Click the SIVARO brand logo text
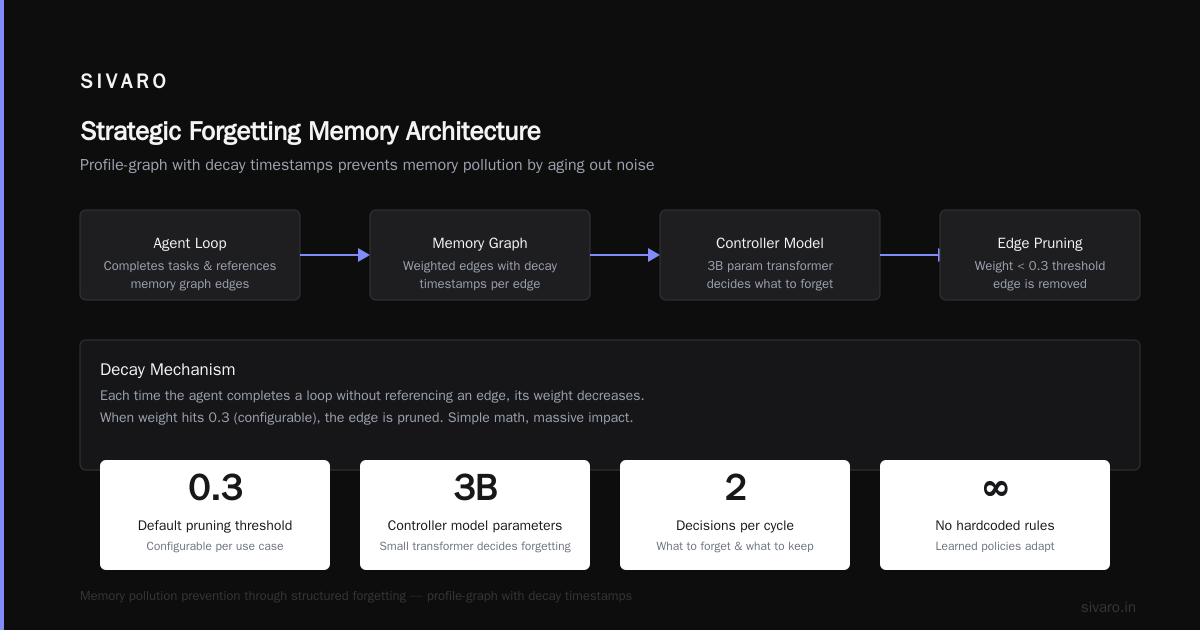Viewport: 1200px width, 630px height. click(x=124, y=82)
